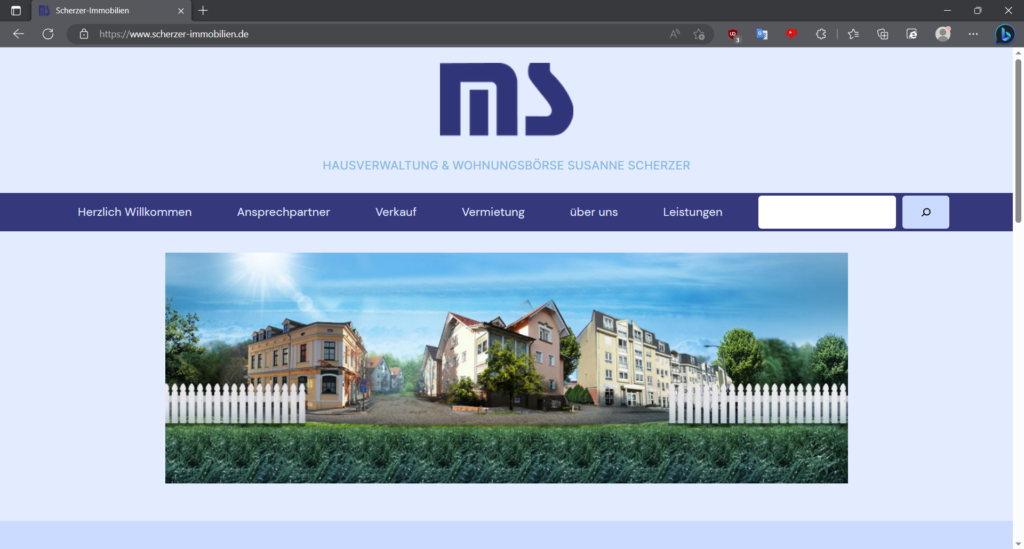Open the Favorites list icon

tap(853, 34)
